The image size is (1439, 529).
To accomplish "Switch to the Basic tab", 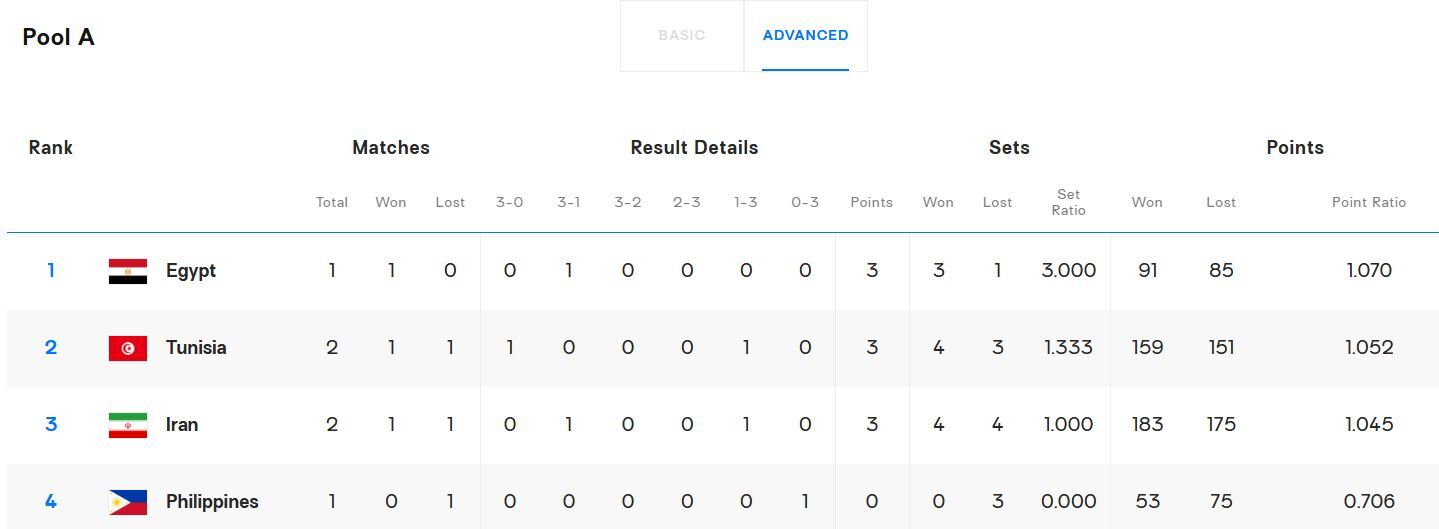I will click(682, 36).
